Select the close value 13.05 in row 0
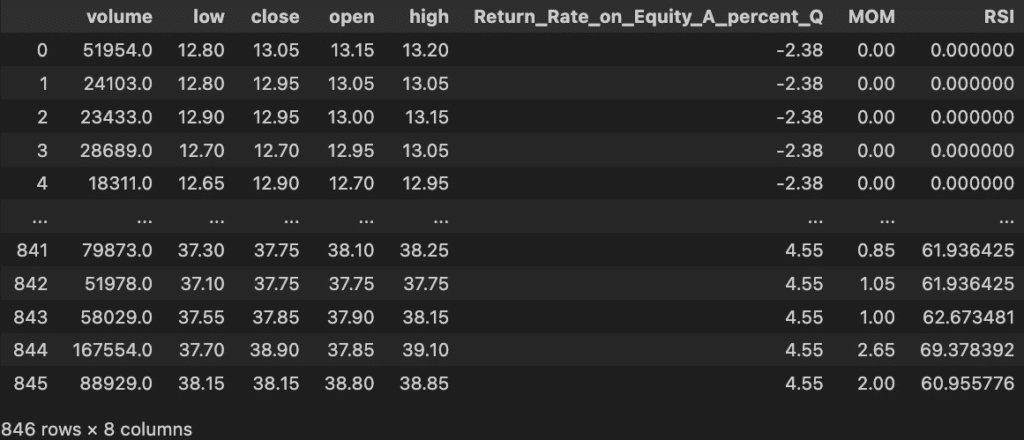 tap(277, 49)
